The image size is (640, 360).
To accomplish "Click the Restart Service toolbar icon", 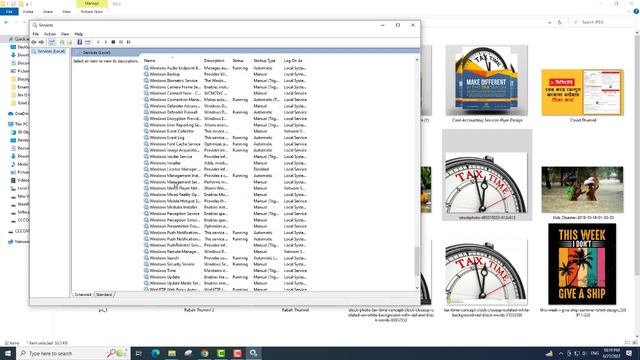I will [x=129, y=42].
